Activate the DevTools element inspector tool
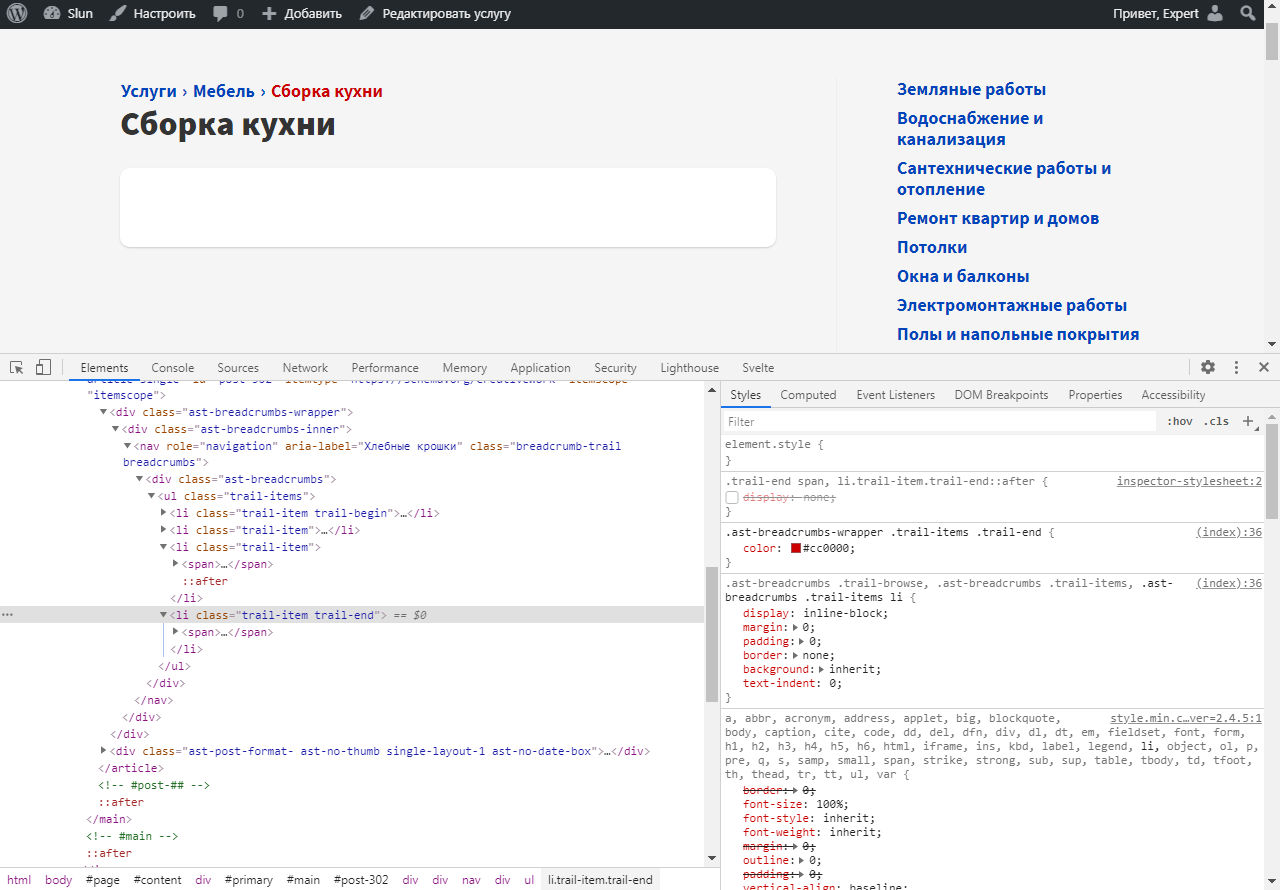 click(x=17, y=367)
